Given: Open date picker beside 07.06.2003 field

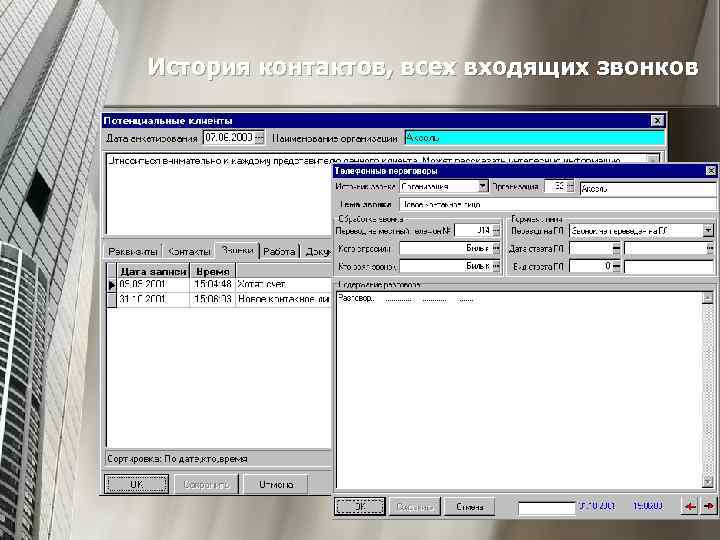Looking at the screenshot, I should tap(259, 137).
